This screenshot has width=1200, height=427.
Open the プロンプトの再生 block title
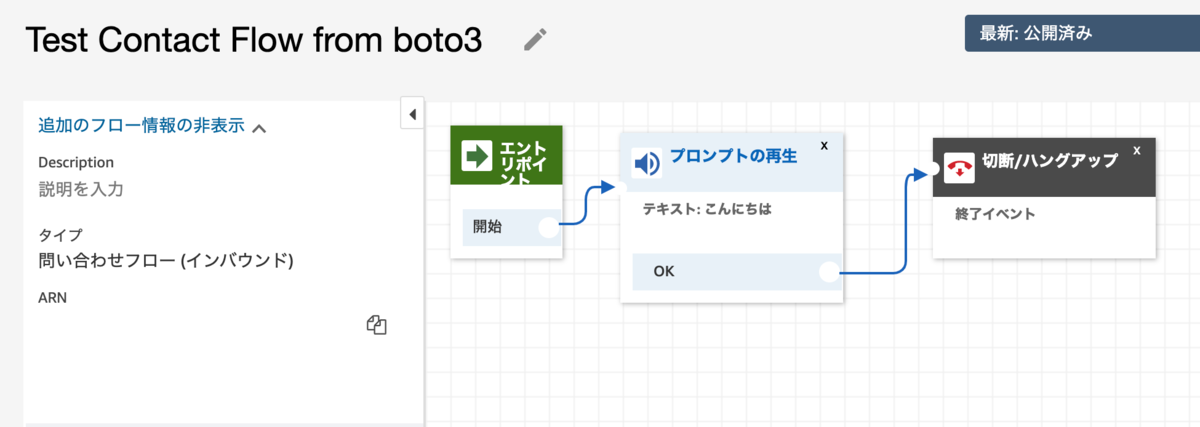733,156
